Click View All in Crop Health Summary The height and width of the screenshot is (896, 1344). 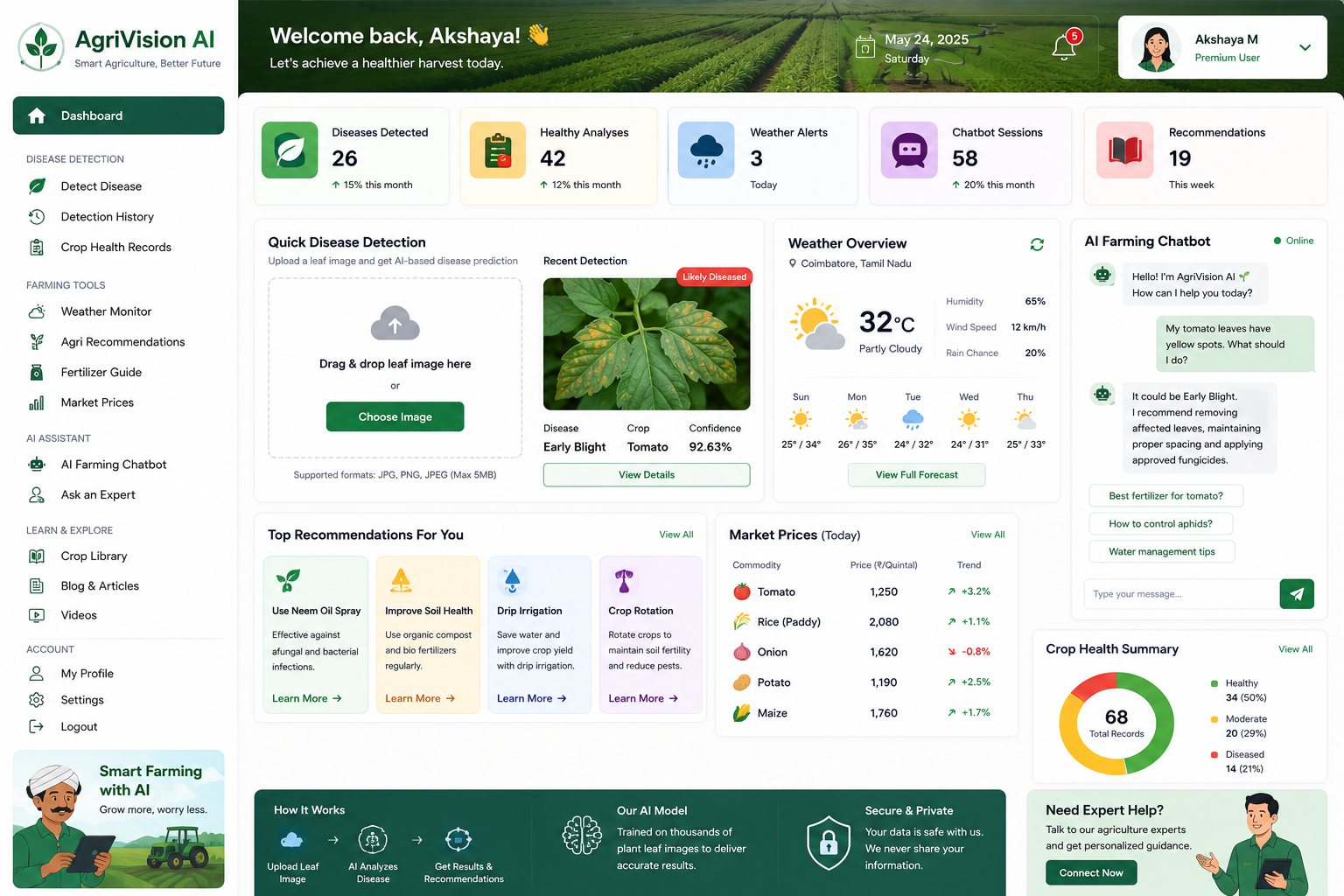(x=1295, y=649)
